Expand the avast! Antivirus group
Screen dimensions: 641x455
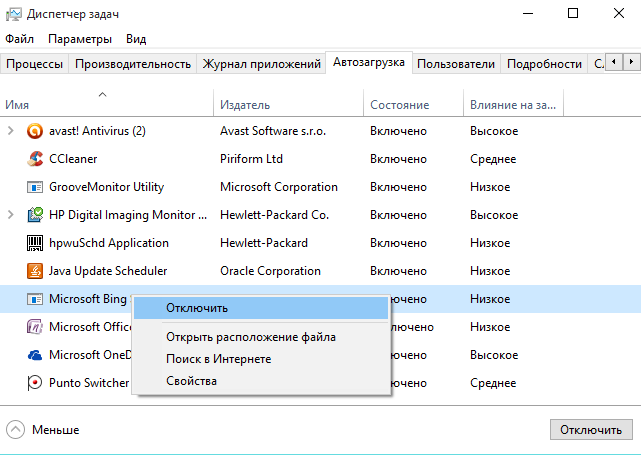point(11,131)
